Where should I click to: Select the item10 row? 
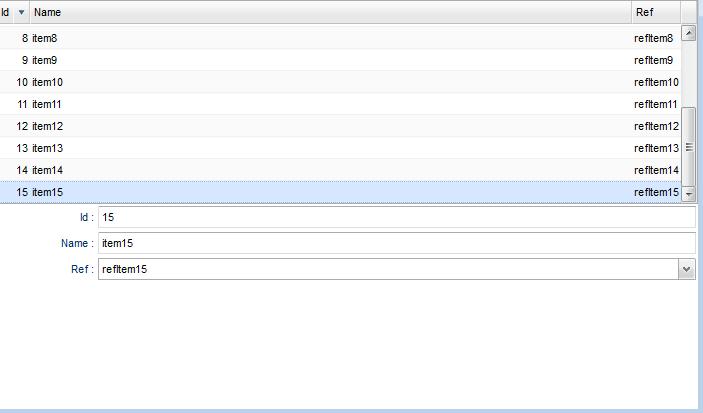coord(340,82)
